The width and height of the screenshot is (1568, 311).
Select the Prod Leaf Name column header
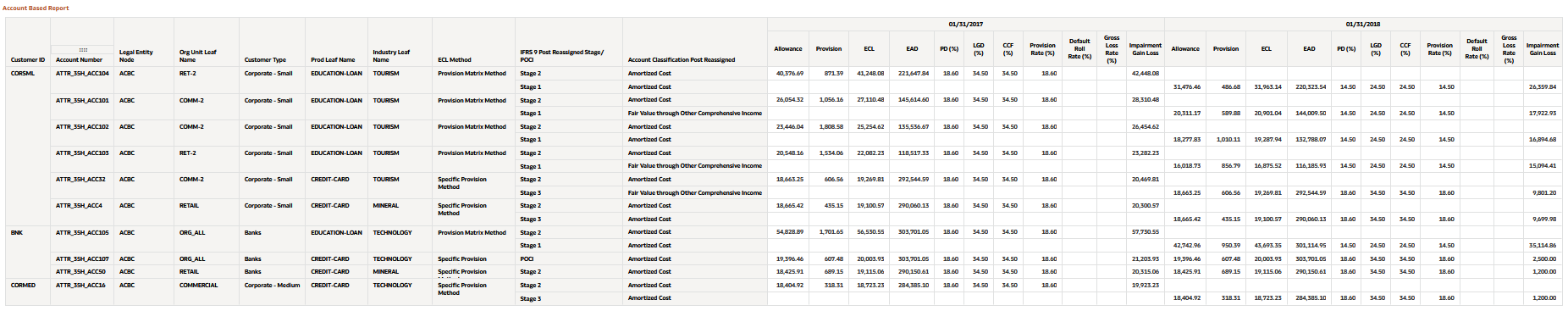[333, 59]
